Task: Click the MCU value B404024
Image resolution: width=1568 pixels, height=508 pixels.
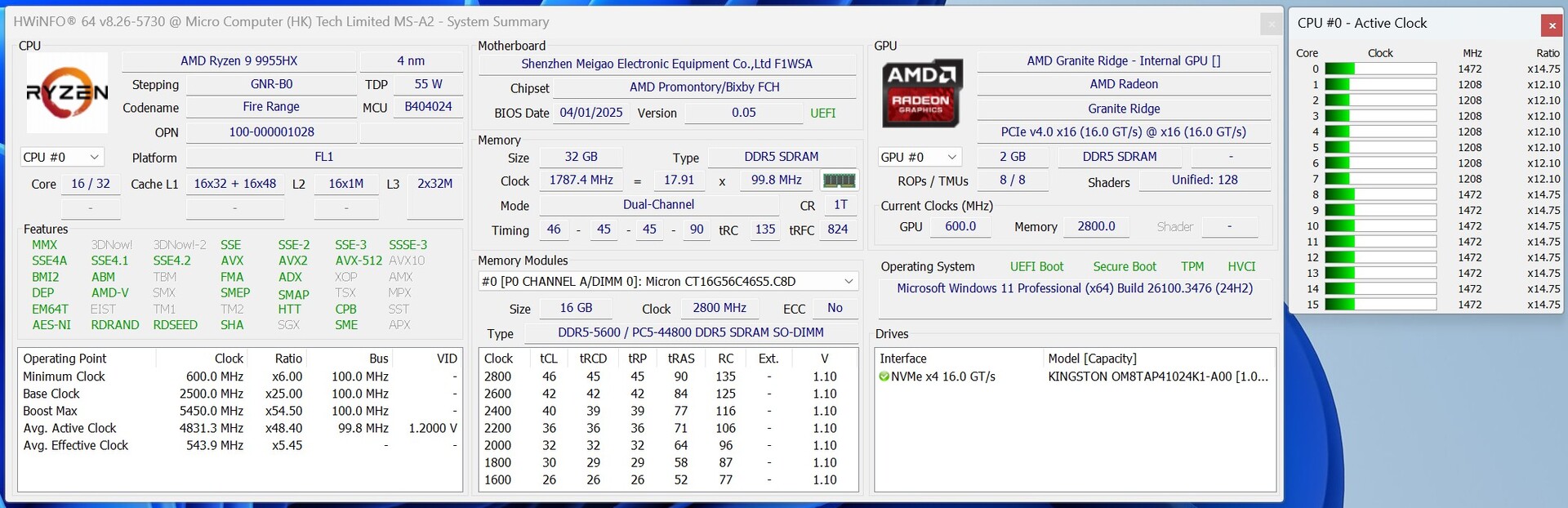Action: pyautogui.click(x=428, y=107)
